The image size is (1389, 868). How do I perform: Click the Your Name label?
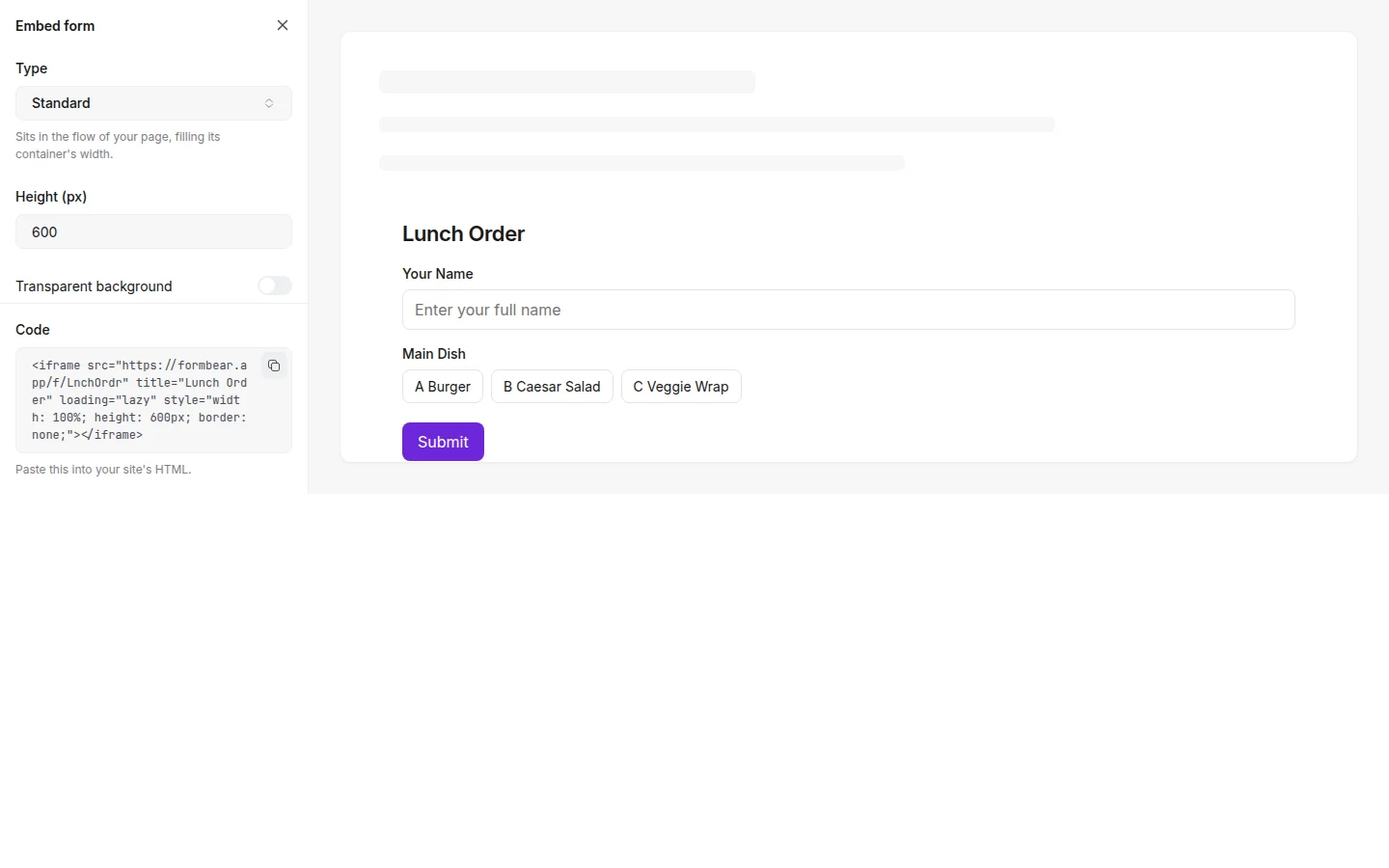pyautogui.click(x=438, y=274)
